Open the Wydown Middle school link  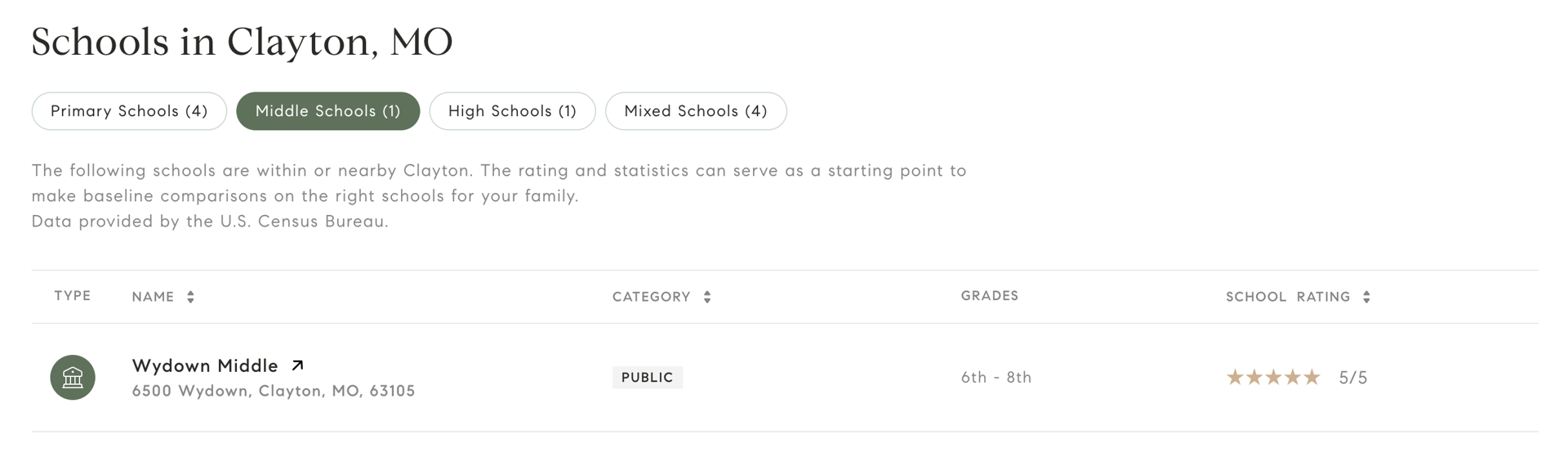(205, 365)
